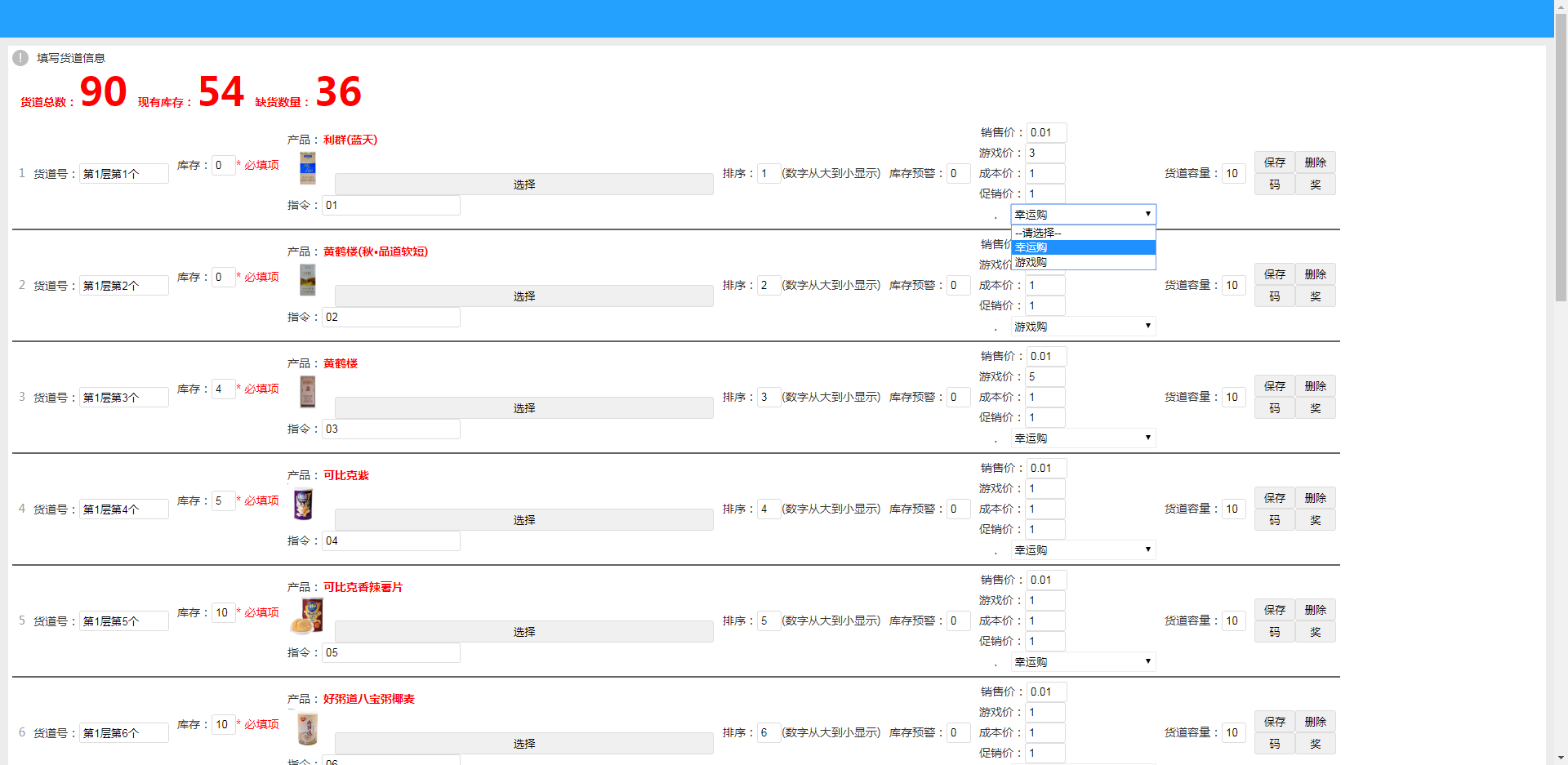Choose --请选择-- option in dropdown list

tap(1083, 233)
